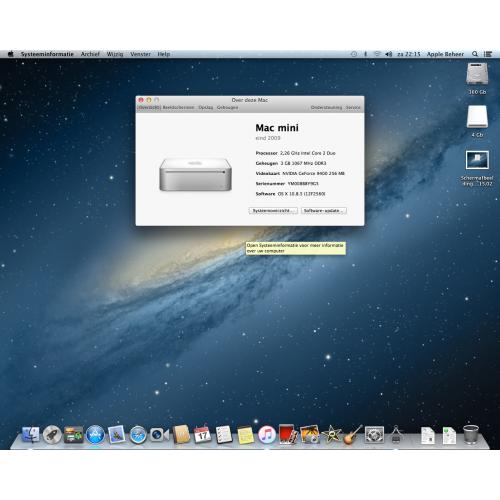The height and width of the screenshot is (500, 500).
Task: Open the Service section
Action: click(x=353, y=107)
